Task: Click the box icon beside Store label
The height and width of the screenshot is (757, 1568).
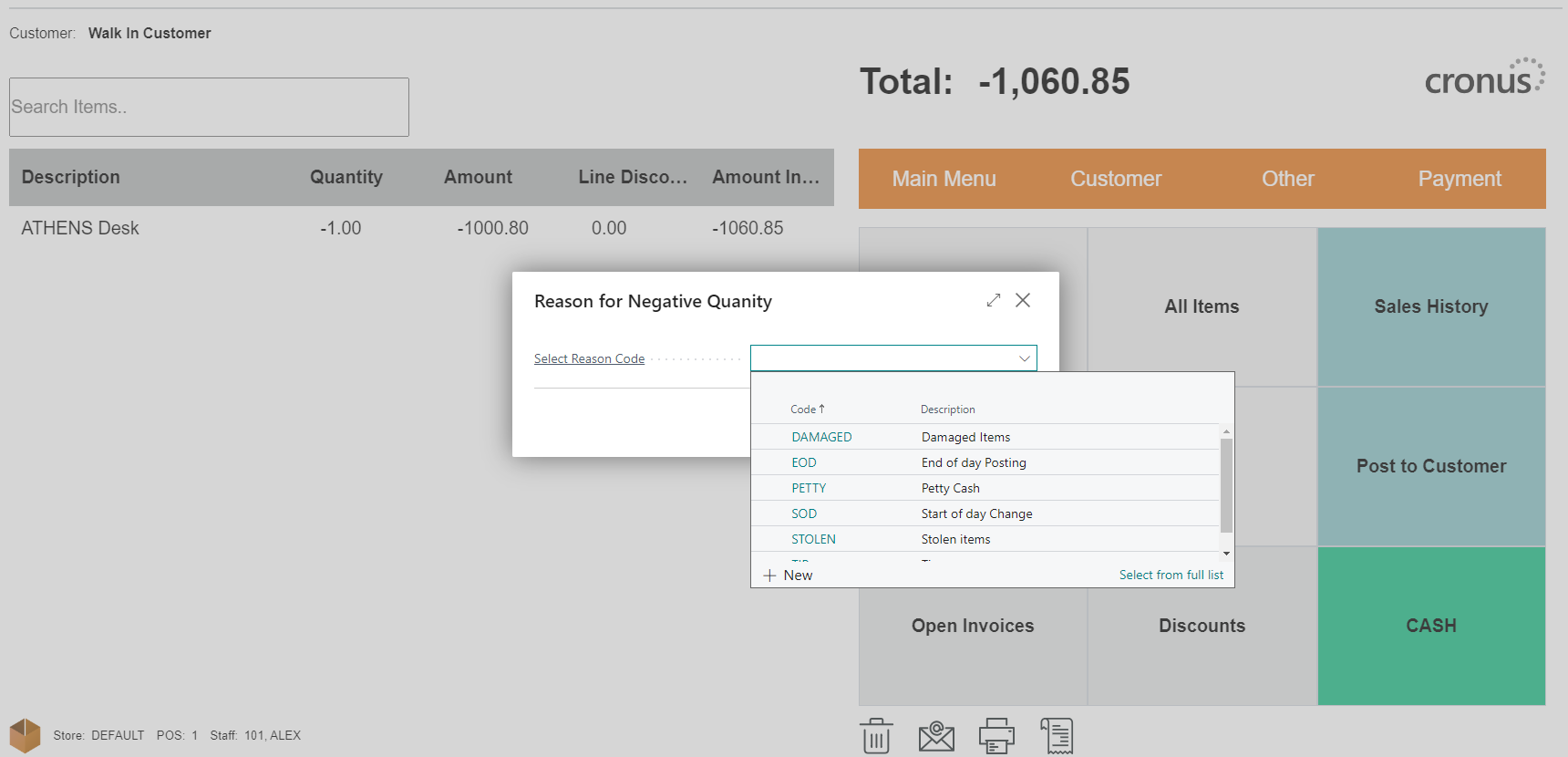Action: 26,735
